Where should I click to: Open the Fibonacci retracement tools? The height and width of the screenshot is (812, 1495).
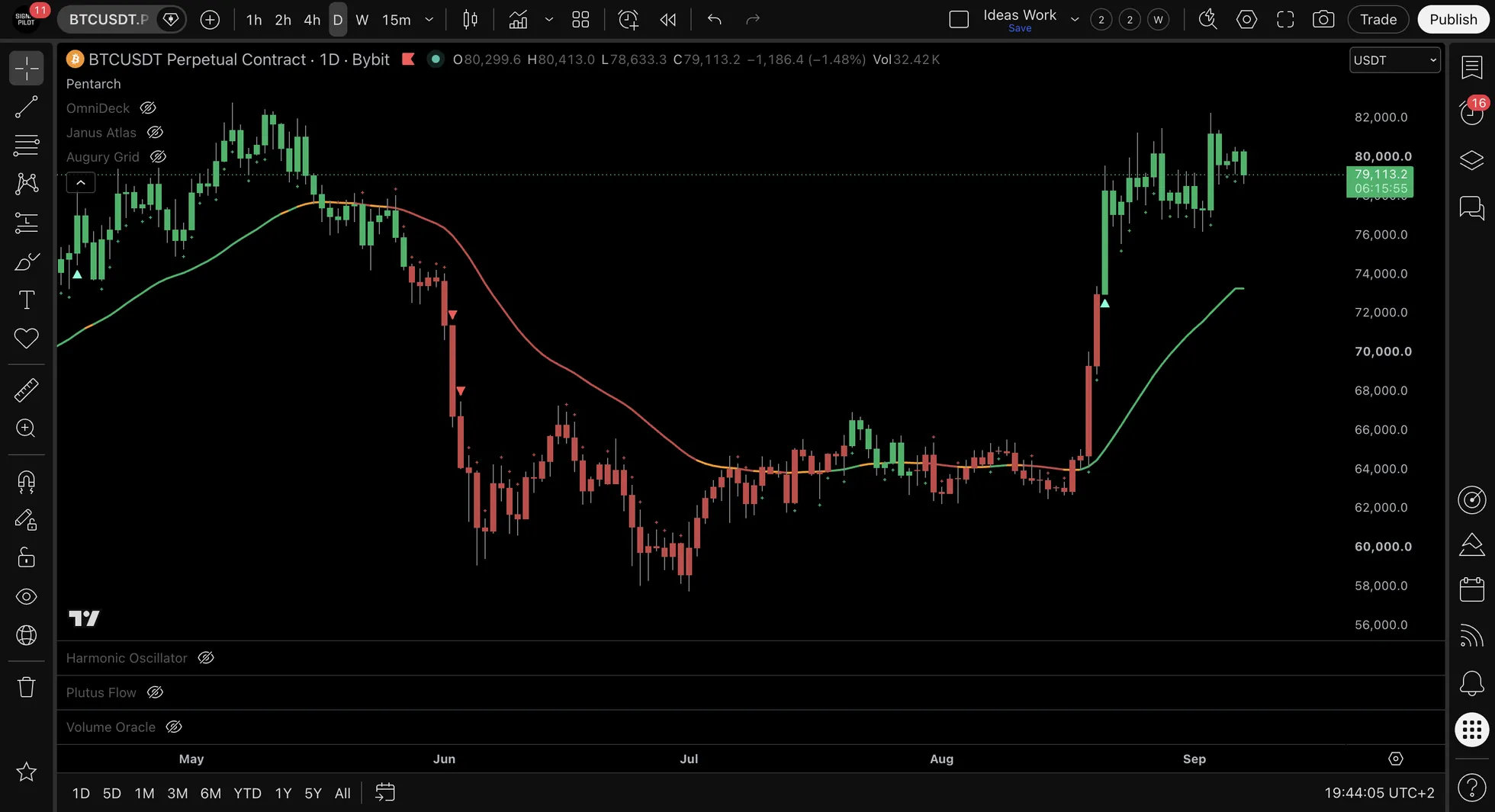(27, 145)
